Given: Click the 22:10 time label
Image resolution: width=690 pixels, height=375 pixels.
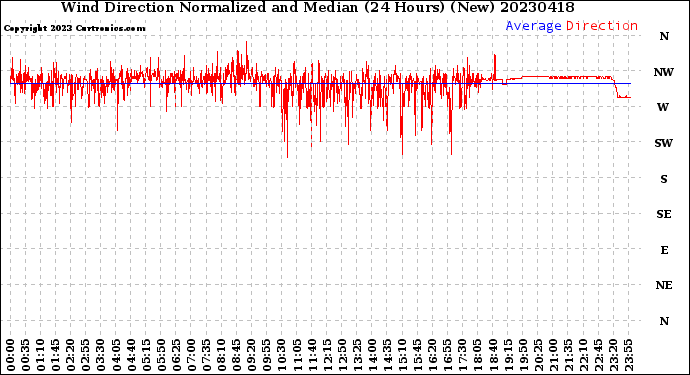Looking at the screenshot, I should [584, 355].
